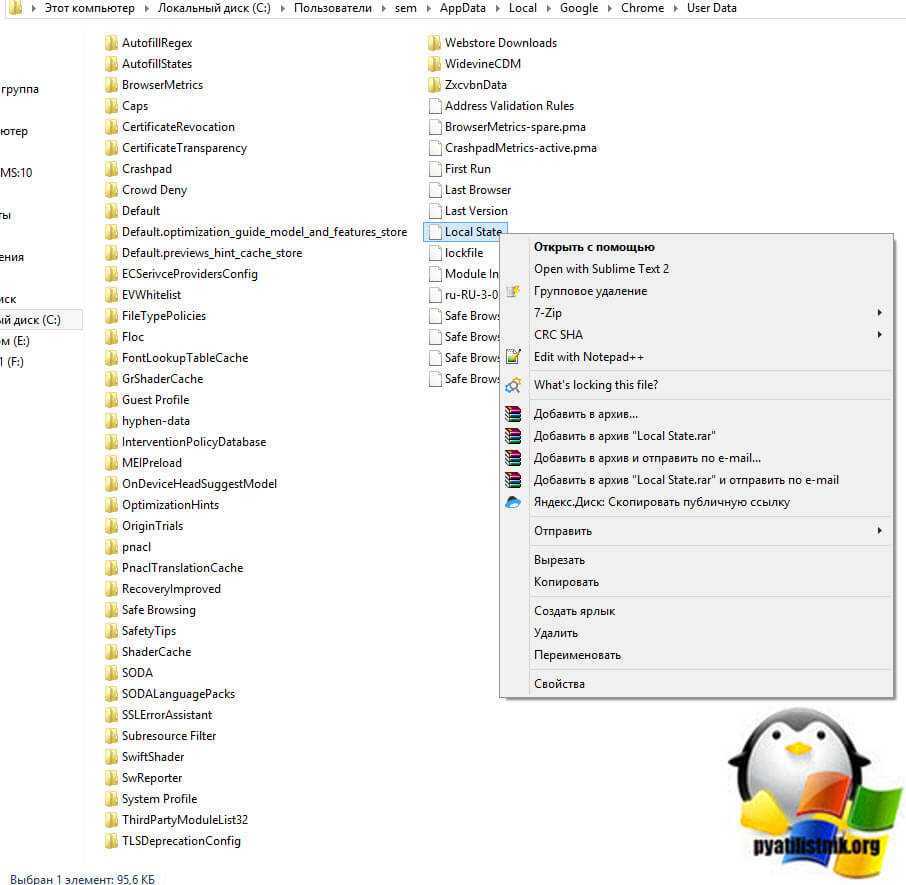Screen dimensions: 906x885
Task: Select Свойства in the context menu
Action: pos(559,684)
